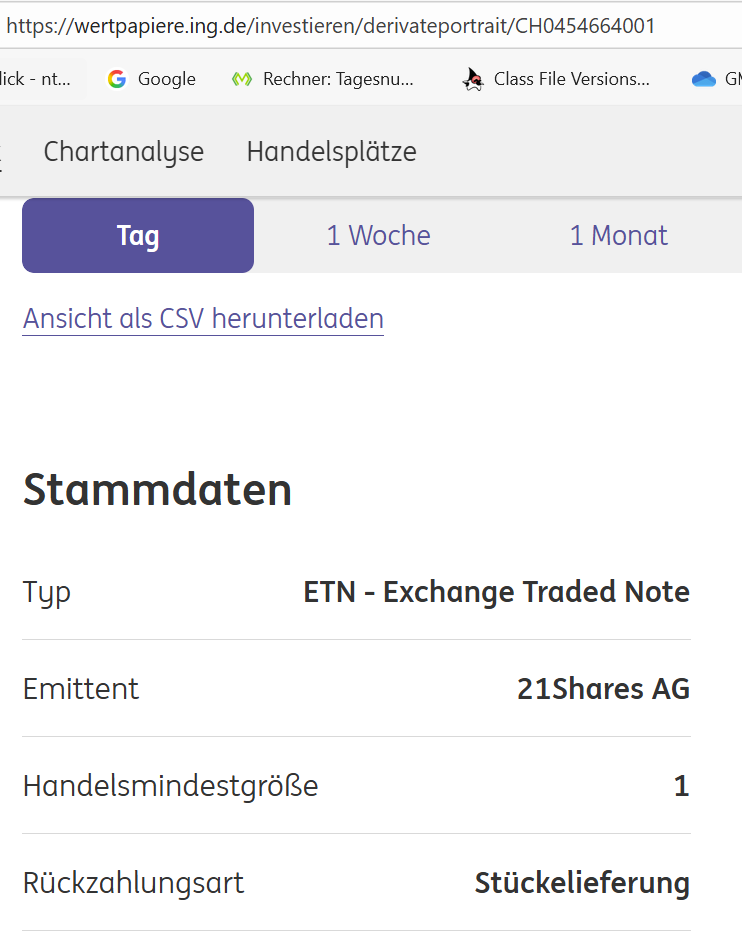The image size is (742, 943).
Task: Choose the '1 Monat' time range
Action: click(618, 236)
